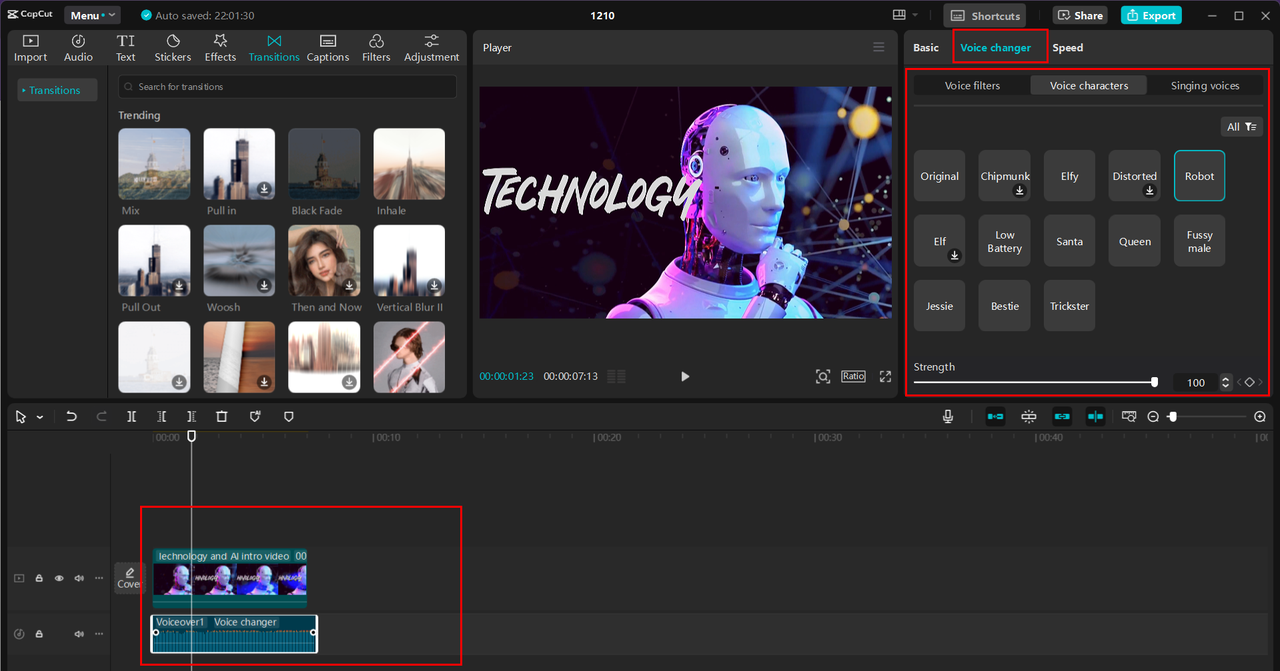The height and width of the screenshot is (671, 1280).
Task: Open the Captions panel
Action: click(x=328, y=48)
